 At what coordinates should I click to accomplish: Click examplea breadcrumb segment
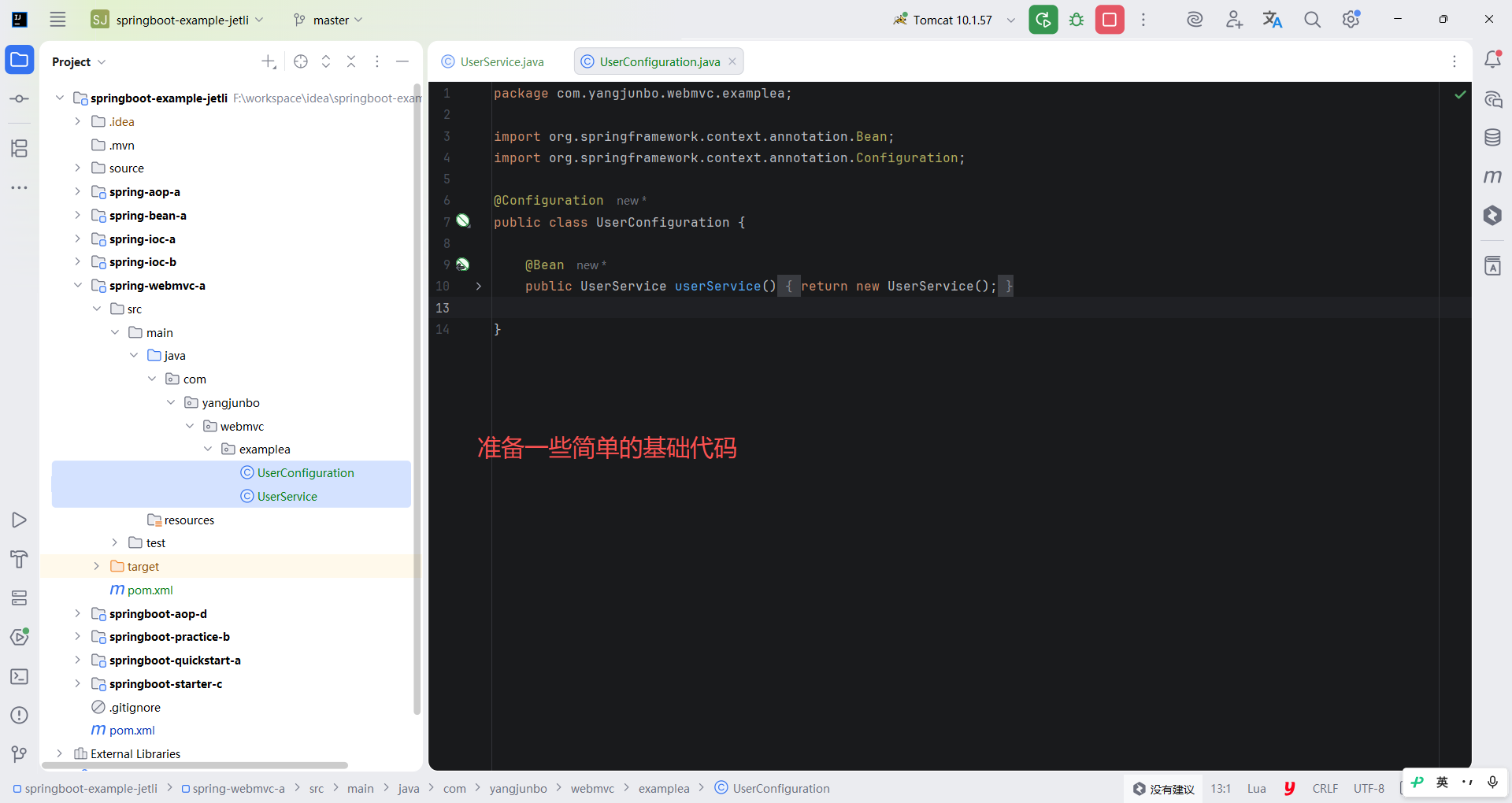tap(664, 788)
